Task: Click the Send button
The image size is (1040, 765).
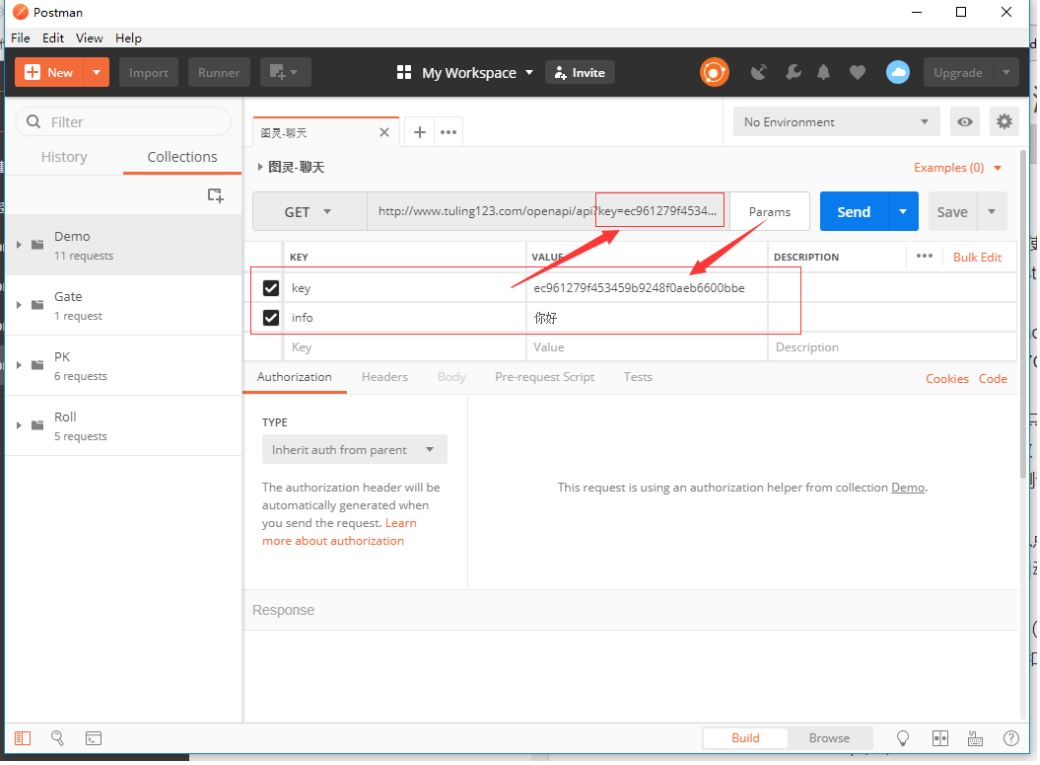Action: 854,212
